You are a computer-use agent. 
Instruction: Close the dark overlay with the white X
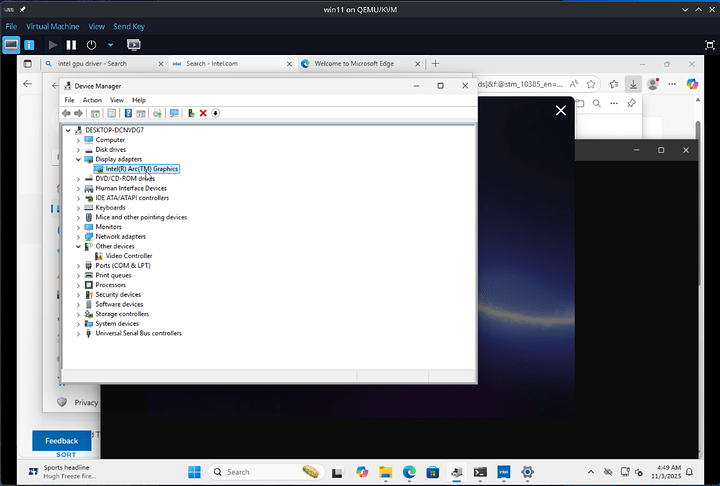561,110
